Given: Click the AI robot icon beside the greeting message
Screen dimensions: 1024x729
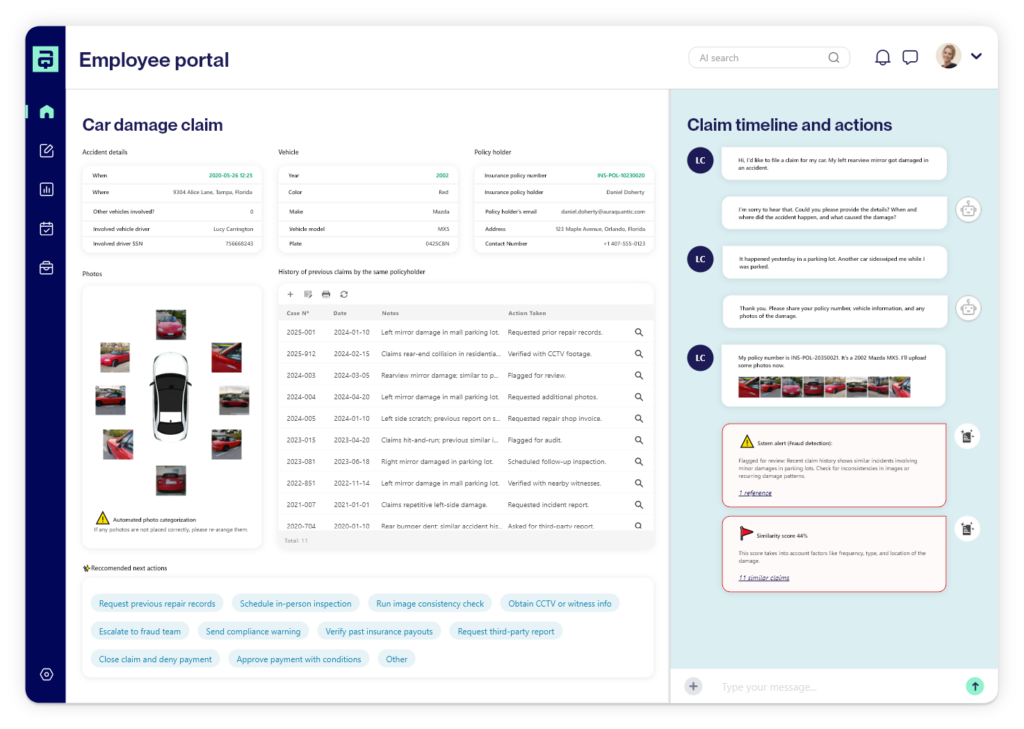Looking at the screenshot, I should point(968,210).
